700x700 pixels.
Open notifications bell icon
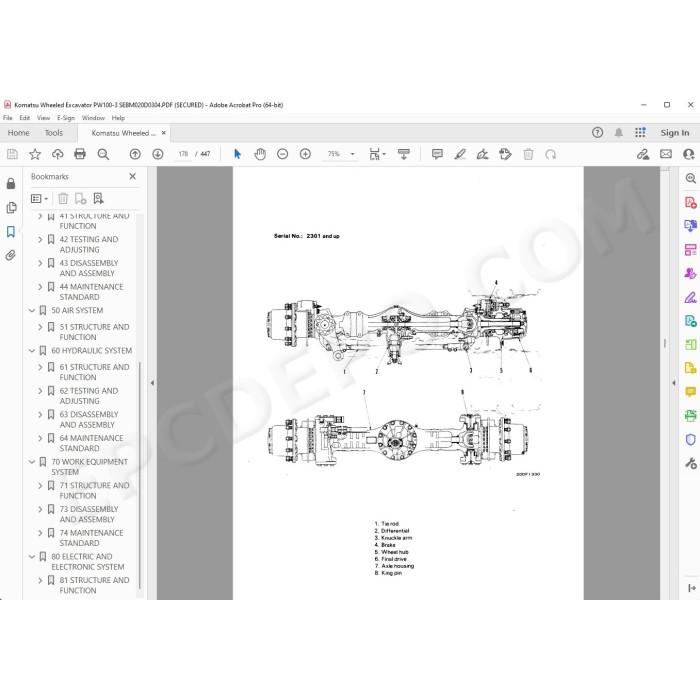[x=618, y=133]
